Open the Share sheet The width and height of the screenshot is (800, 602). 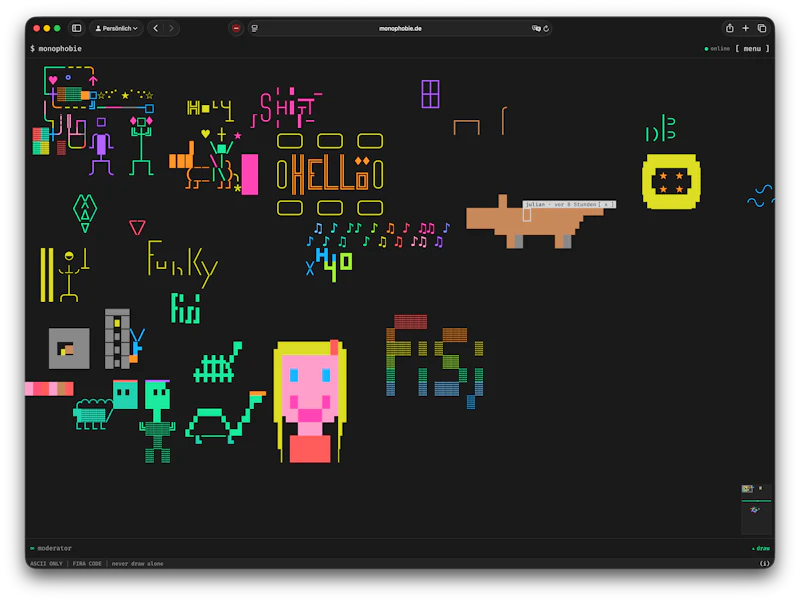730,29
